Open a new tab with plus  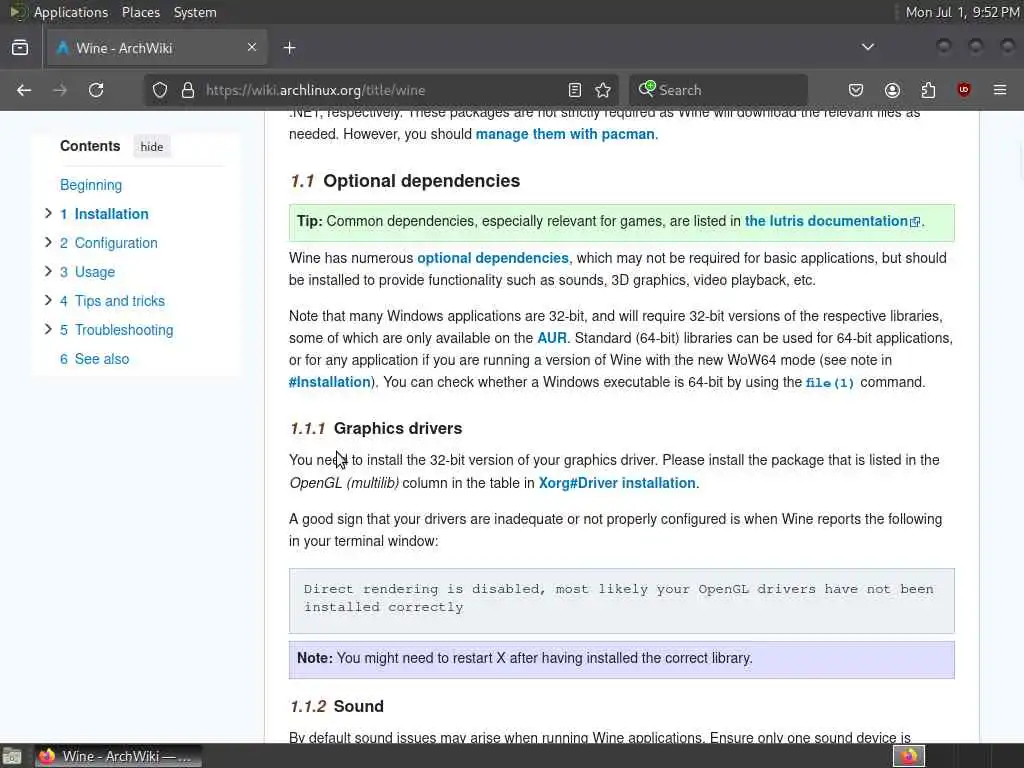pyautogui.click(x=289, y=48)
